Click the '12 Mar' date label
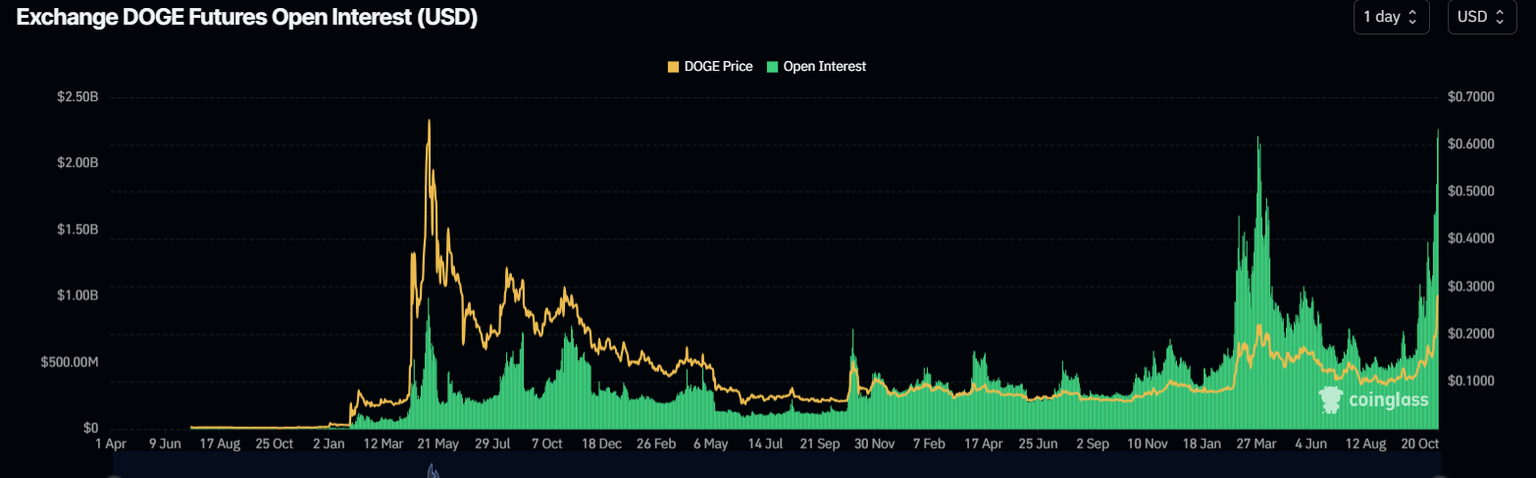 [385, 443]
